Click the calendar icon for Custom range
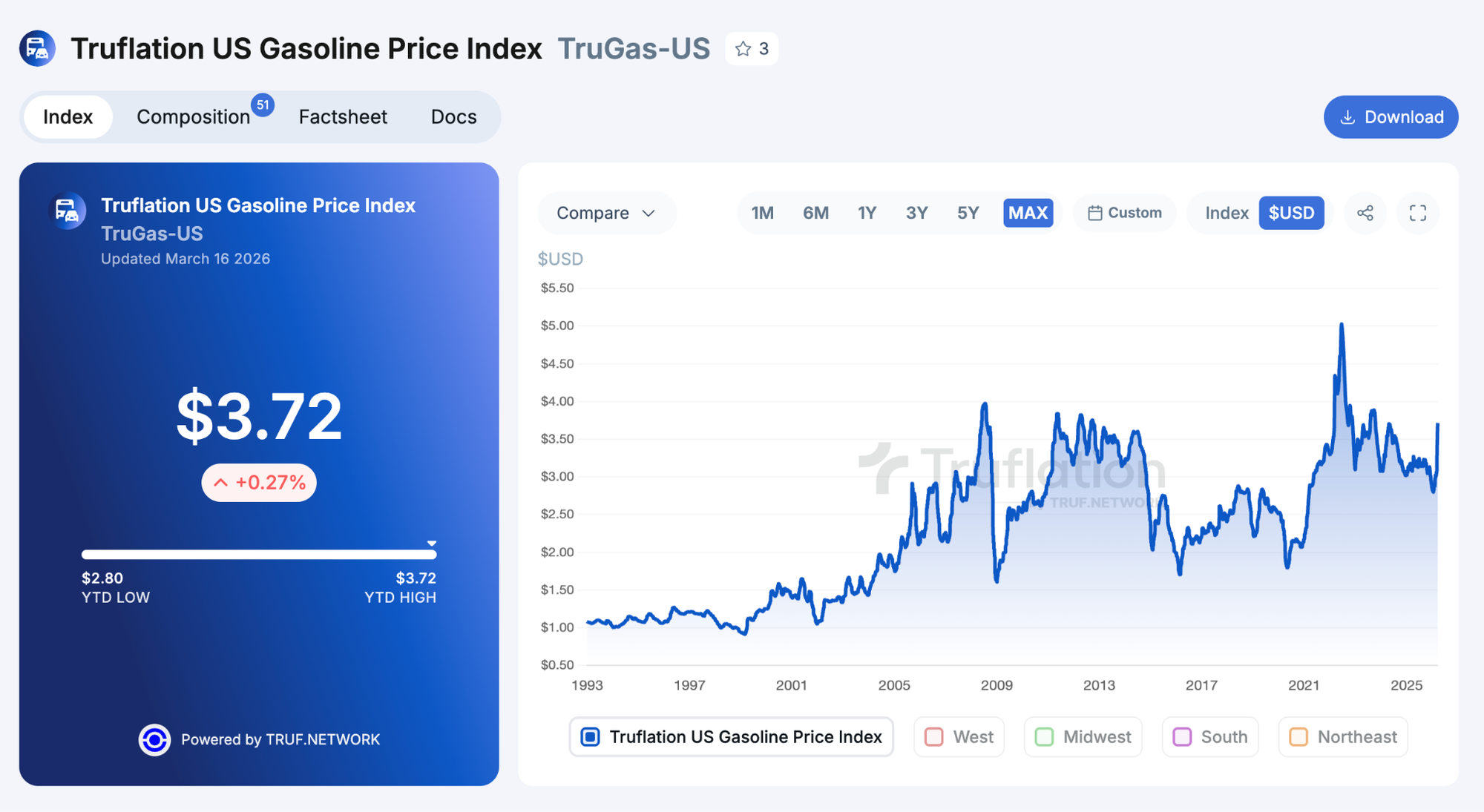 pyautogui.click(x=1094, y=214)
